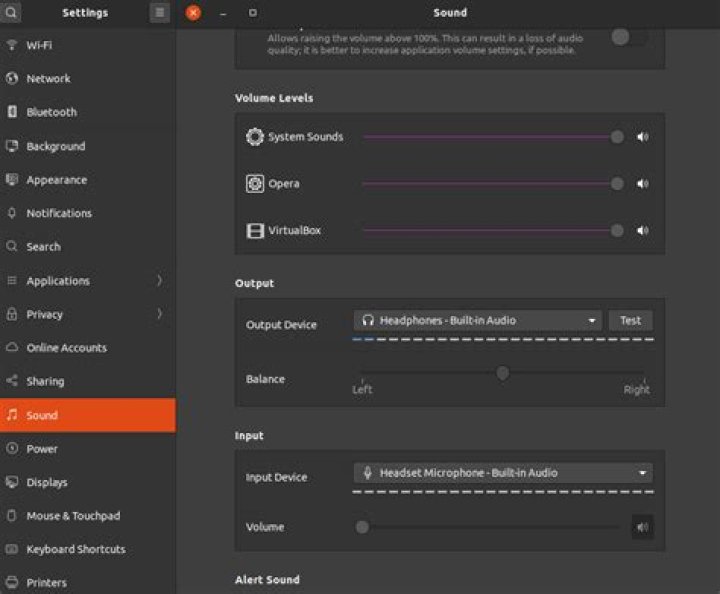Viewport: 720px width, 594px height.
Task: Click the Printers icon in sidebar
Action: (x=12, y=583)
